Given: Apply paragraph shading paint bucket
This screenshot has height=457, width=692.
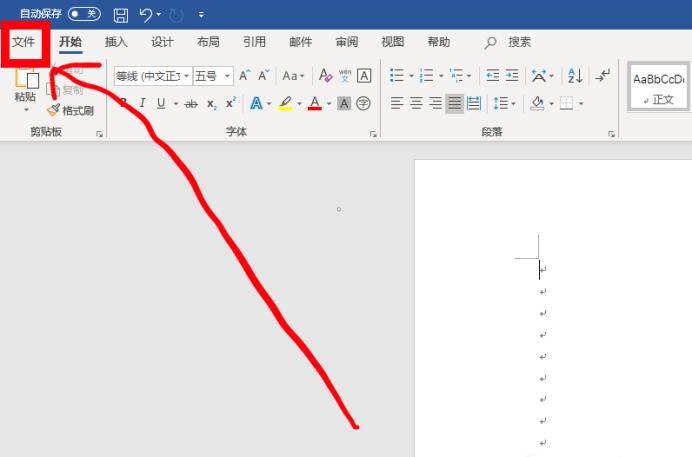Looking at the screenshot, I should click(537, 104).
